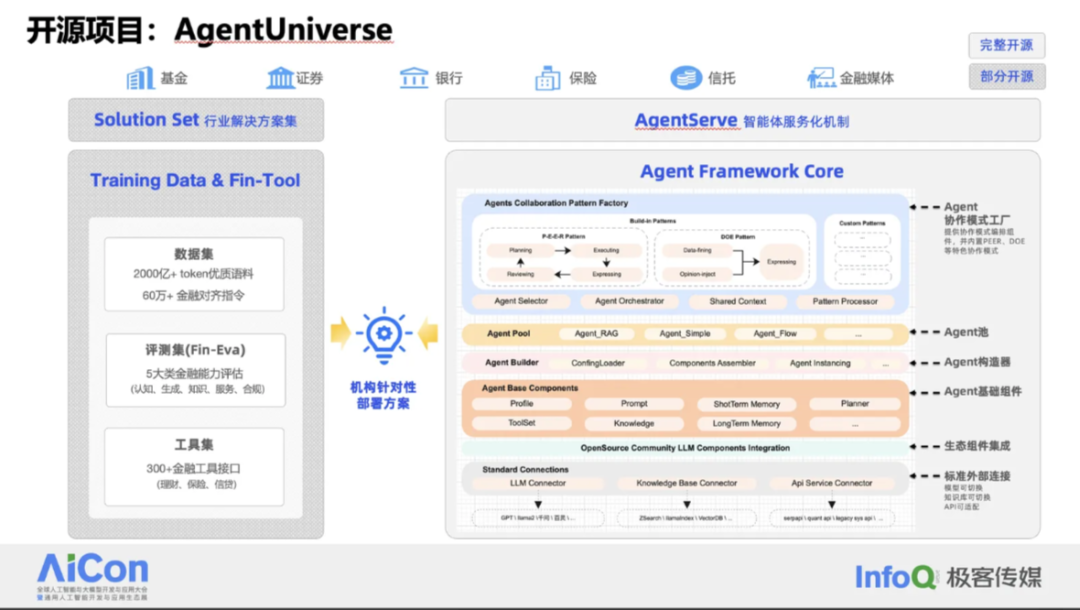Open the Solution Set 行业解决方案集 header
The image size is (1080, 610).
click(x=196, y=120)
